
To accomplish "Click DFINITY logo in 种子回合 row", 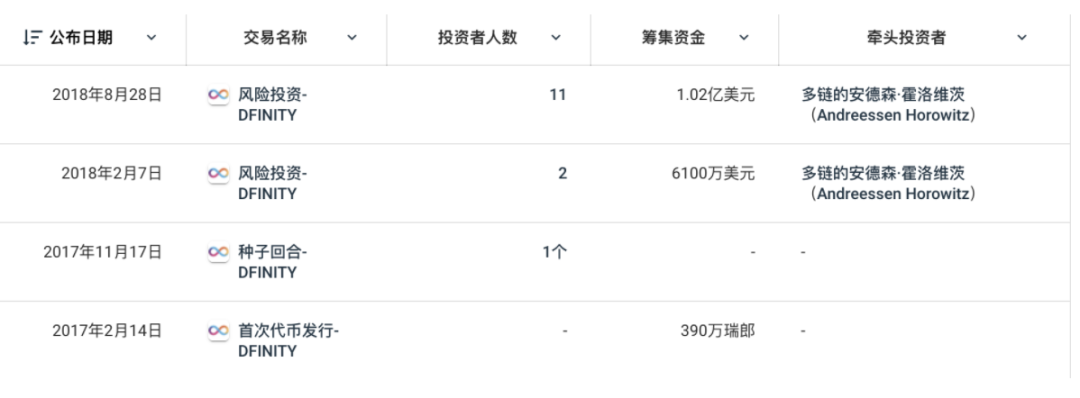I will [x=218, y=252].
